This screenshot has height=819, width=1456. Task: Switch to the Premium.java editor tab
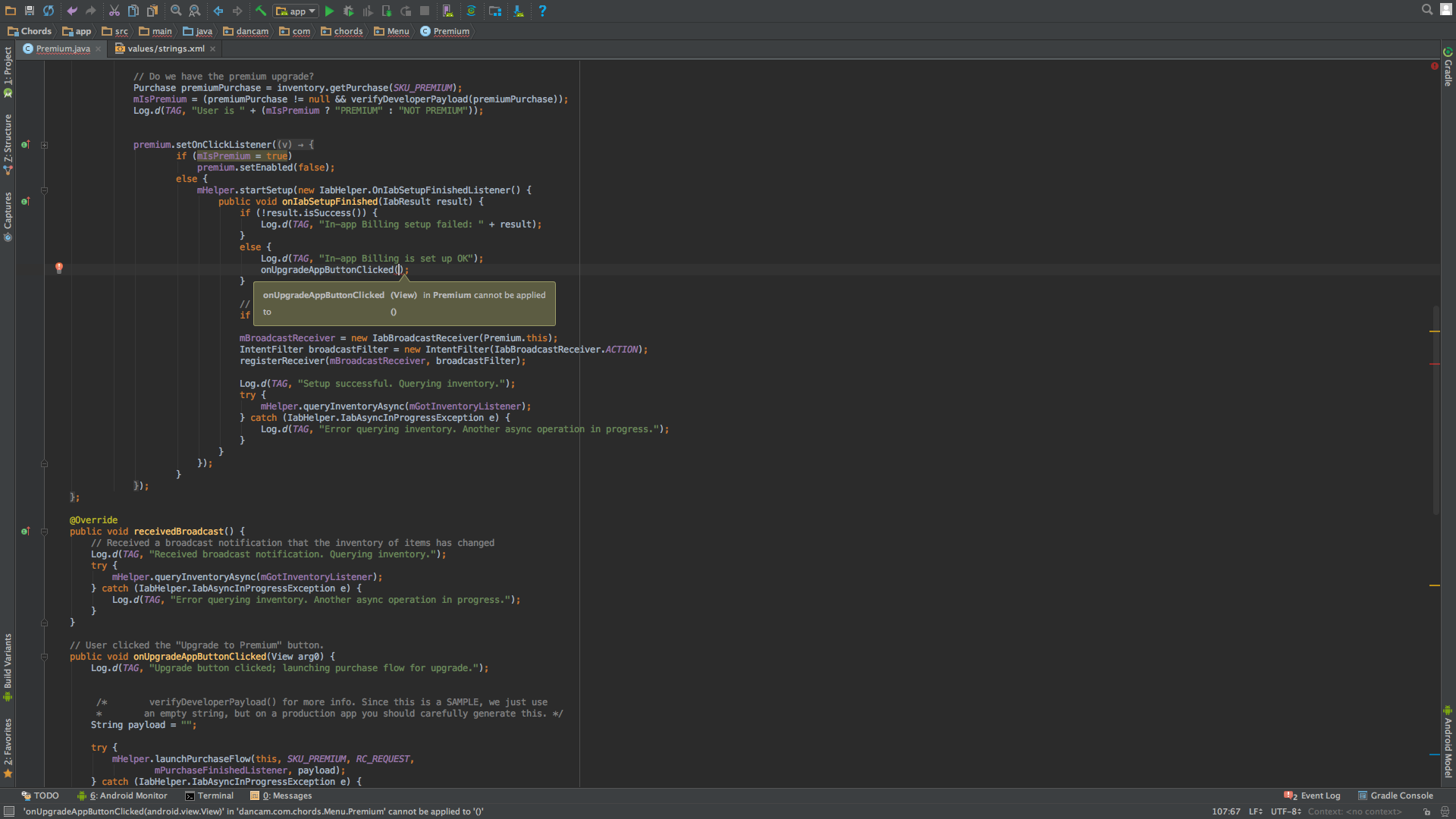click(63, 49)
